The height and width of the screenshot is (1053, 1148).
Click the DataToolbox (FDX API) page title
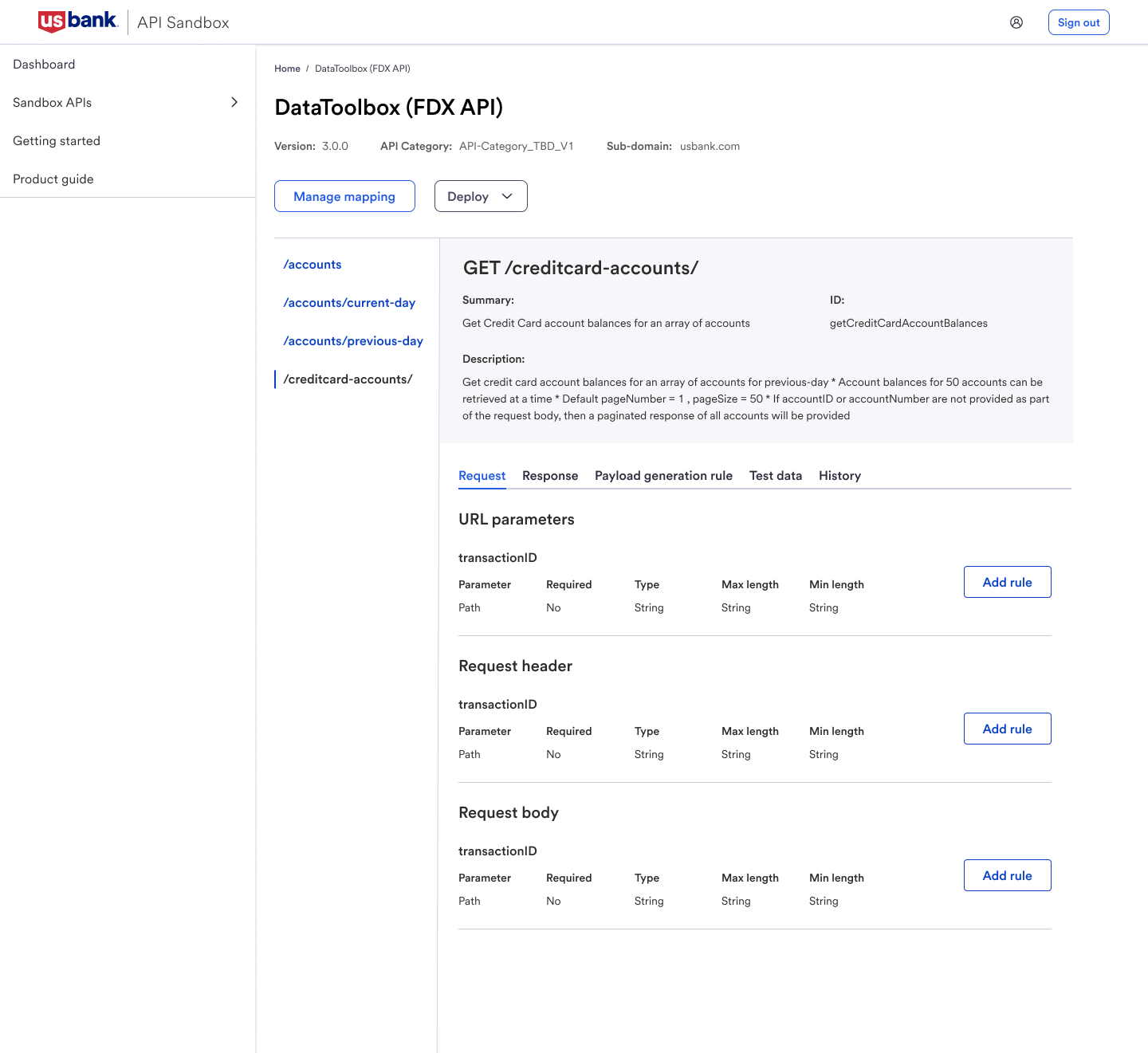point(389,108)
